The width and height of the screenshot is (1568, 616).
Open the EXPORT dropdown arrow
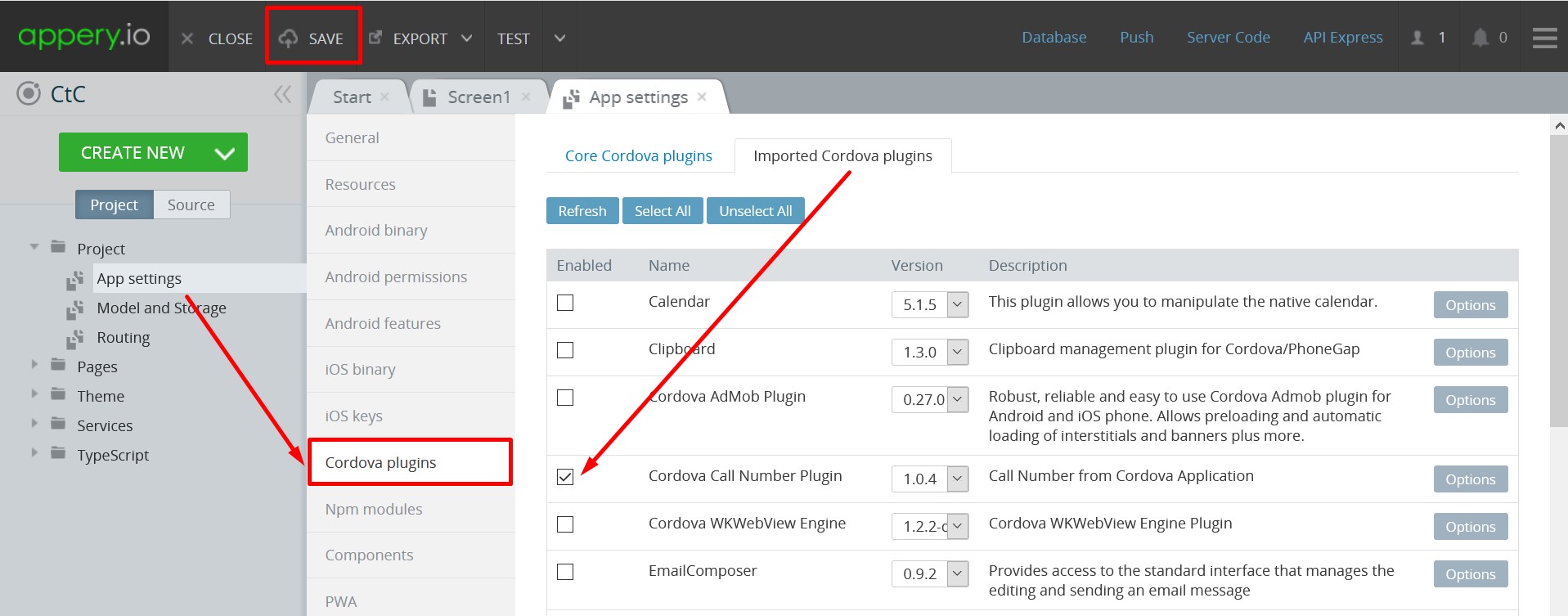467,38
